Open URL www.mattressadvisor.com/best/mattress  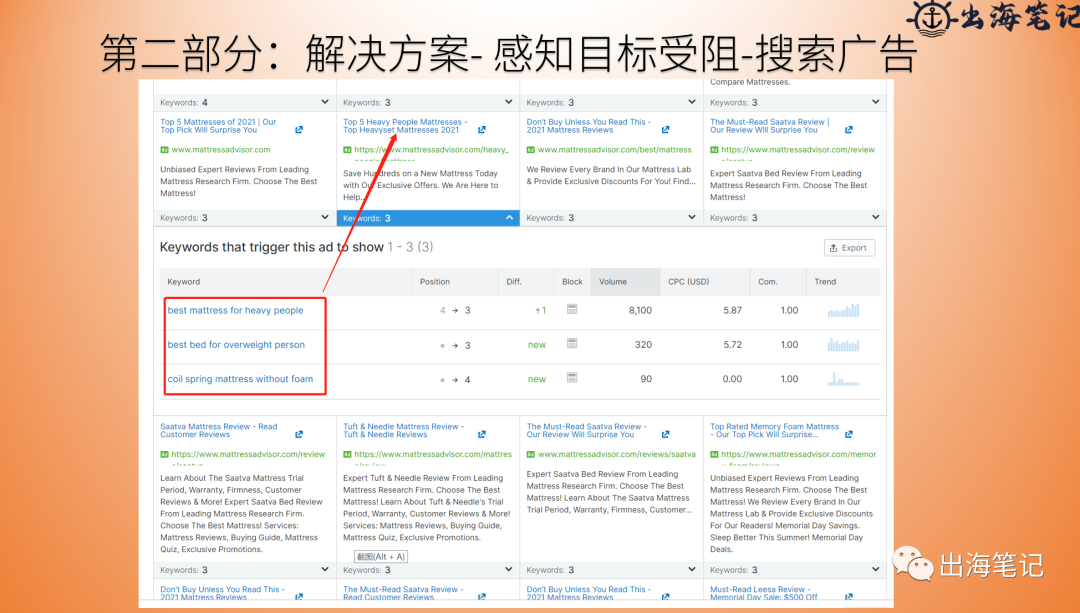tap(614, 149)
